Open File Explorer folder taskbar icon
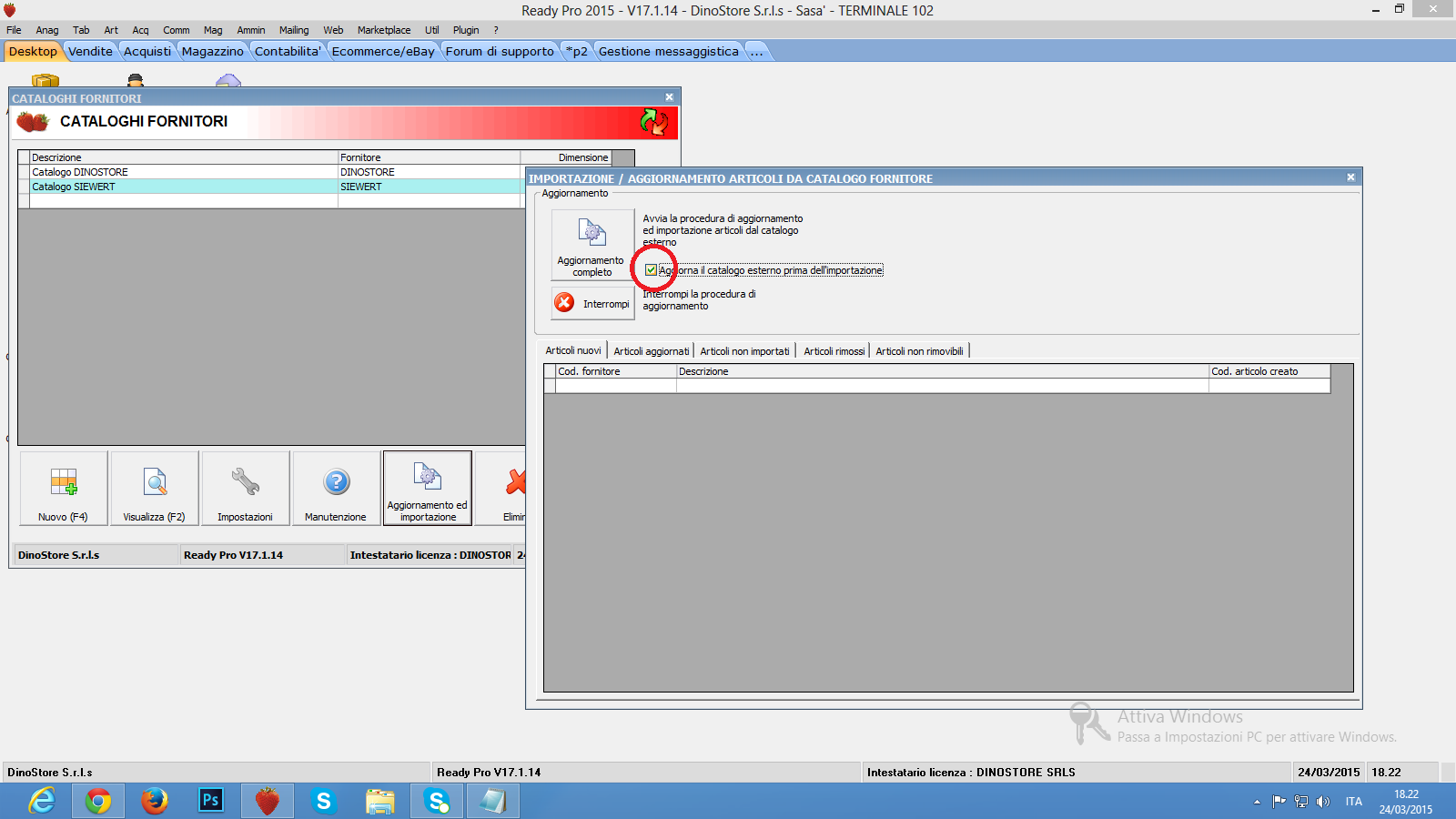The image size is (1456, 819). [x=380, y=801]
